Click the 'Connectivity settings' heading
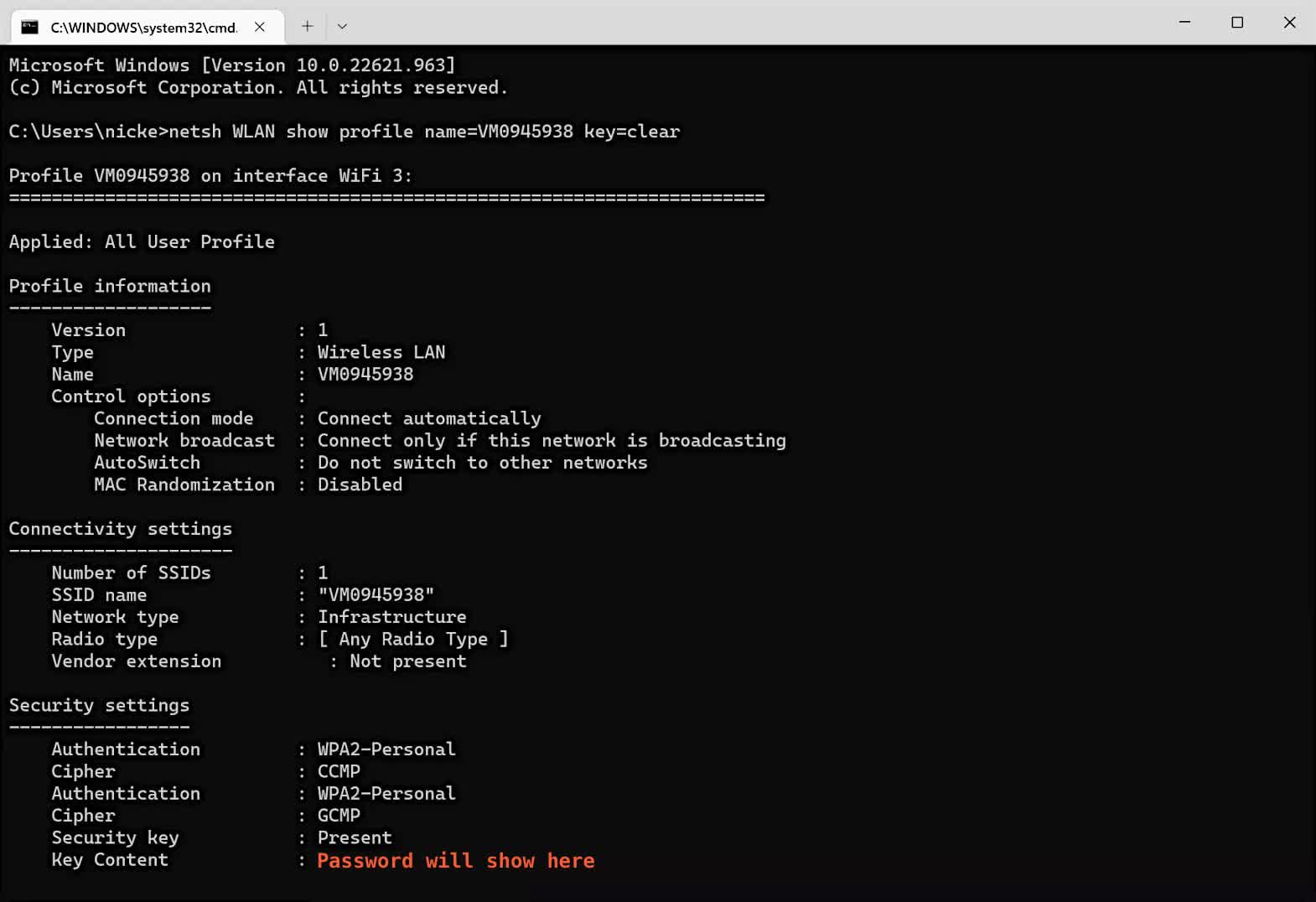Screen dimensions: 1316x902 click(x=120, y=529)
